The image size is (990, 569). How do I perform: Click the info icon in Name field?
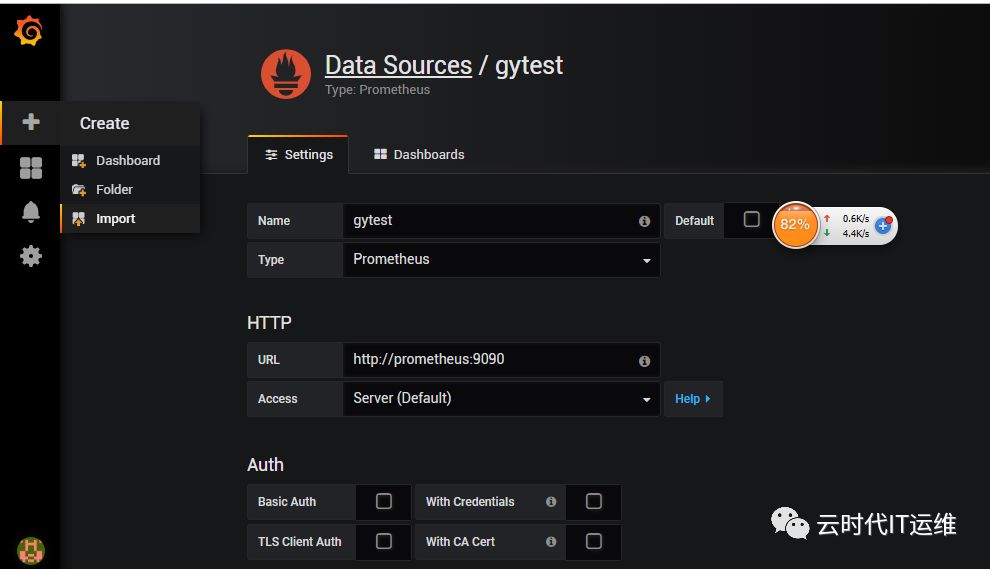(644, 221)
